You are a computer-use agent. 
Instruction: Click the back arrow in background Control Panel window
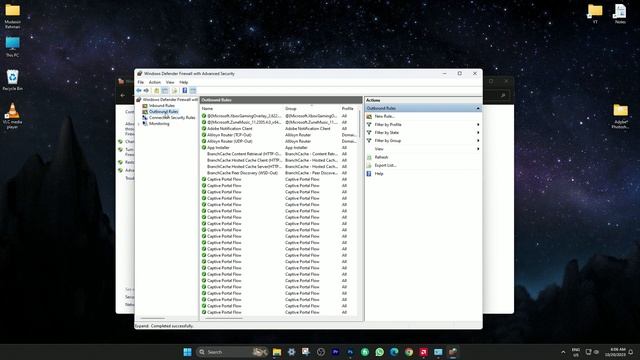[x=123, y=95]
